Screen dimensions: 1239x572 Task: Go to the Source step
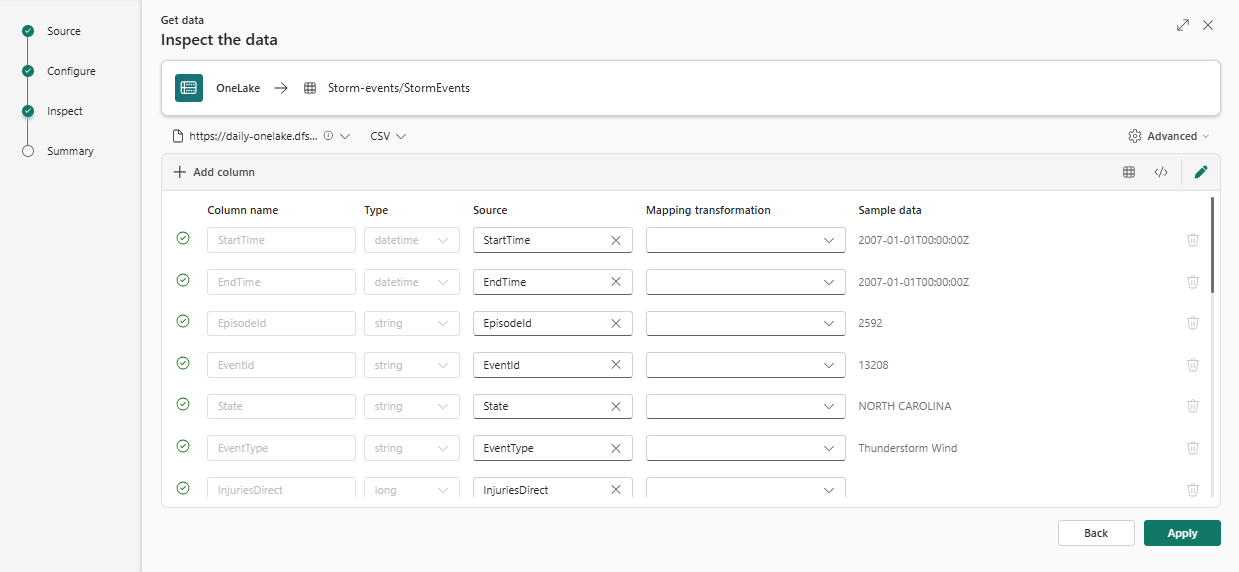(63, 31)
